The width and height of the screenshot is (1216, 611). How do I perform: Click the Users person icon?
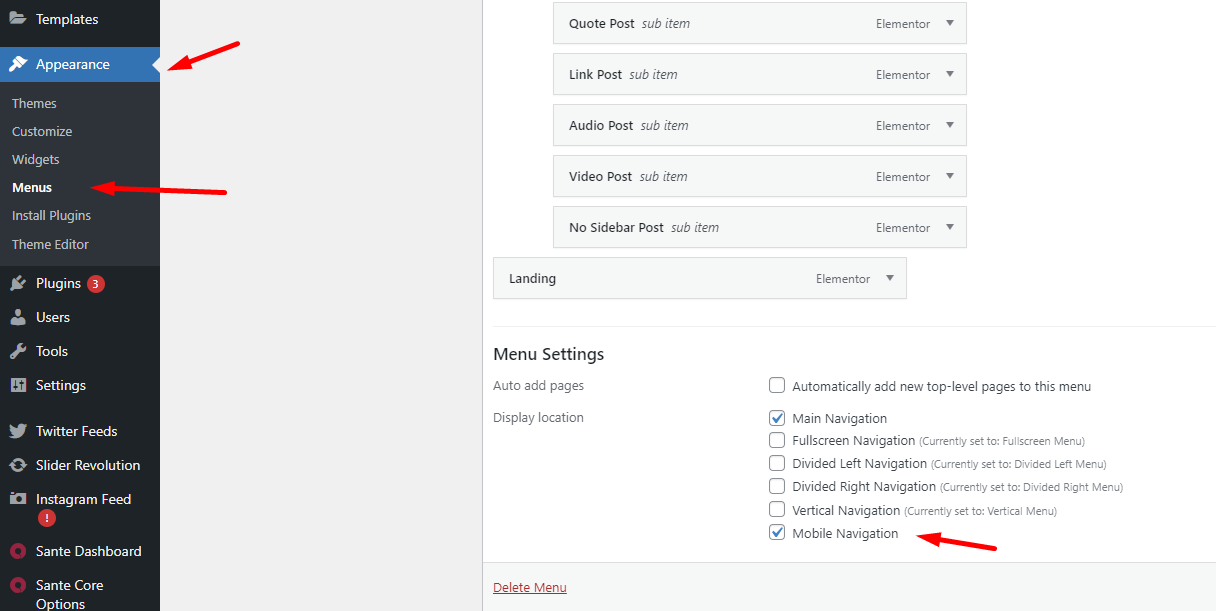click(x=18, y=317)
